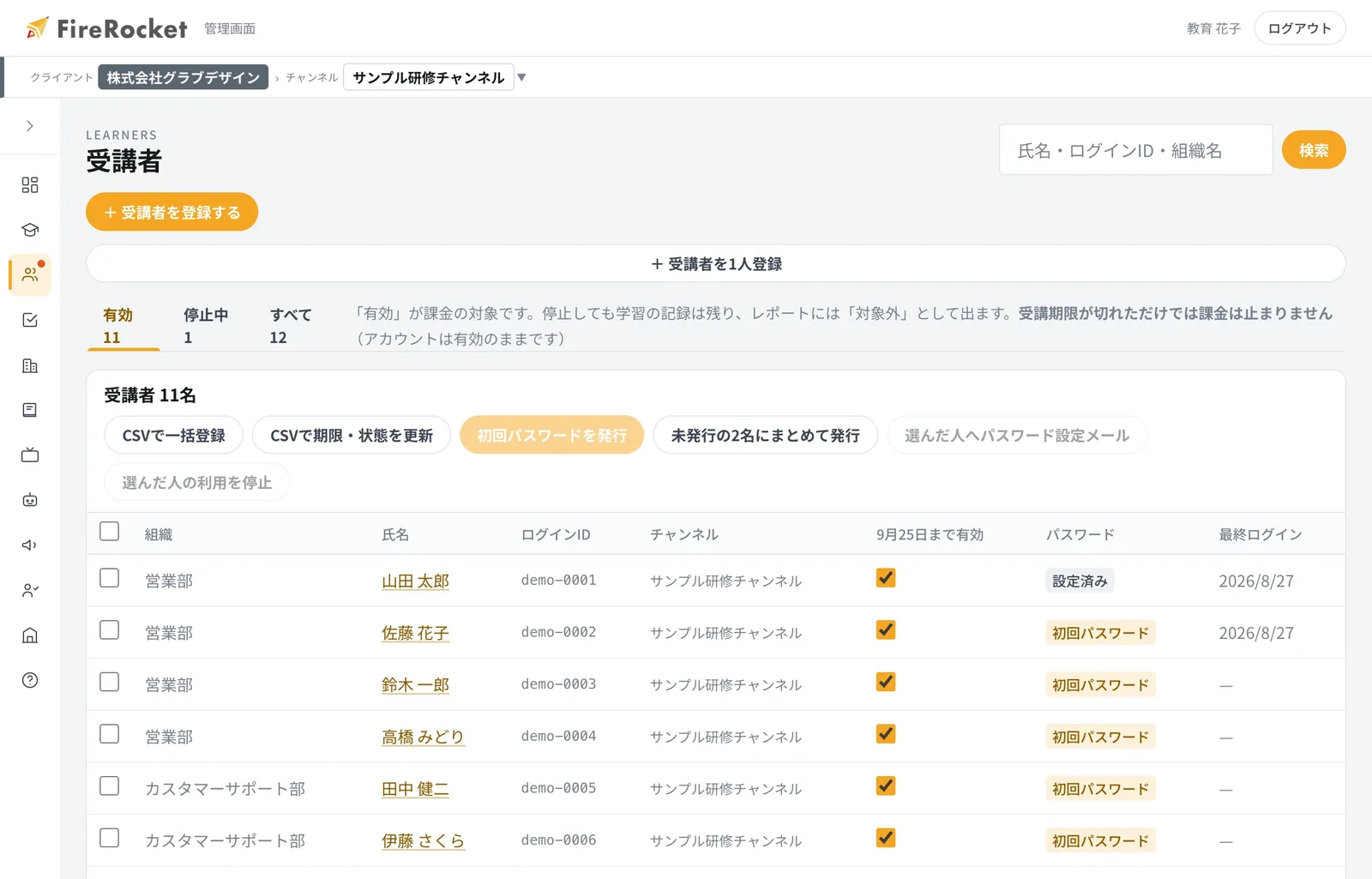Click the FireRocket rocket logo
The image size is (1372, 879).
106,28
